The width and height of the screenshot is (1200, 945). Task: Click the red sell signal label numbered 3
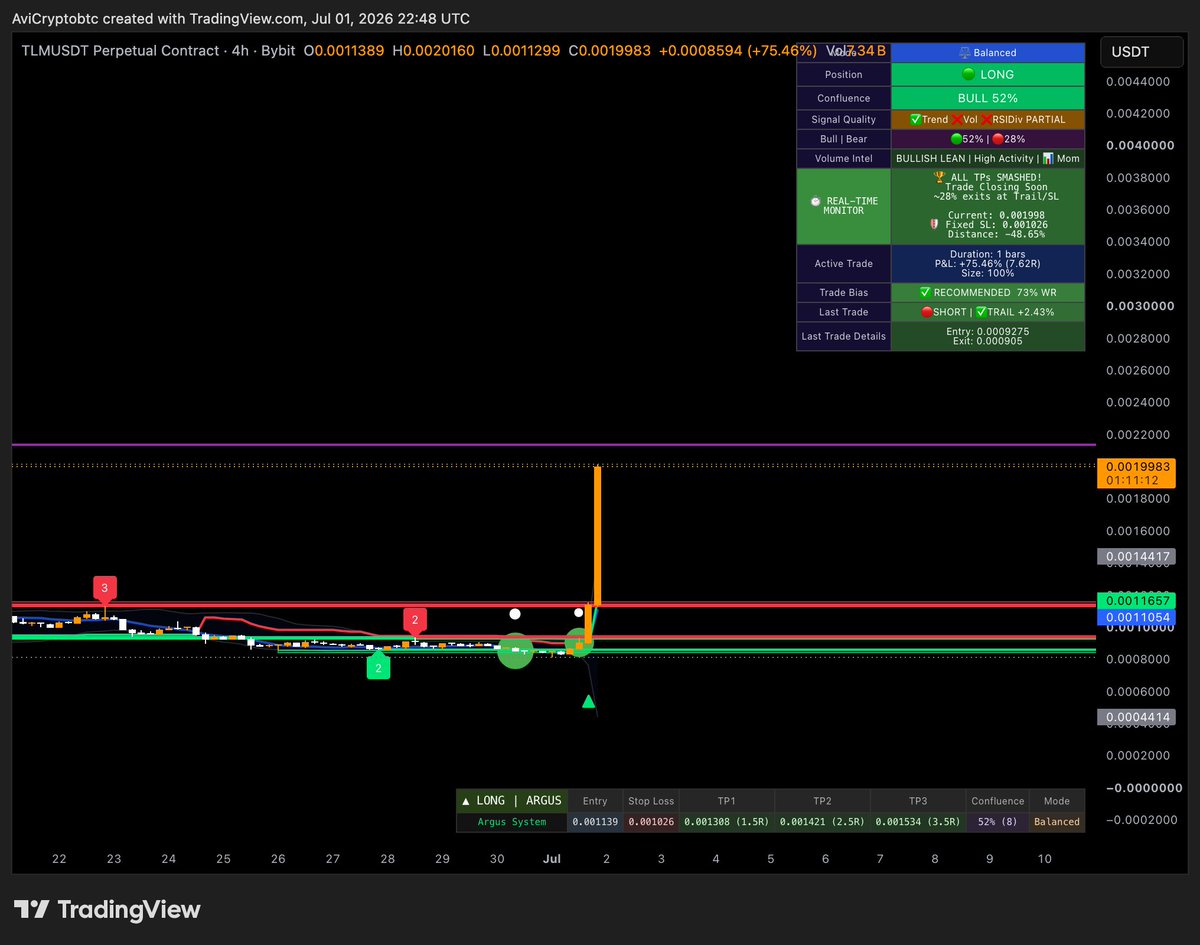pos(105,589)
